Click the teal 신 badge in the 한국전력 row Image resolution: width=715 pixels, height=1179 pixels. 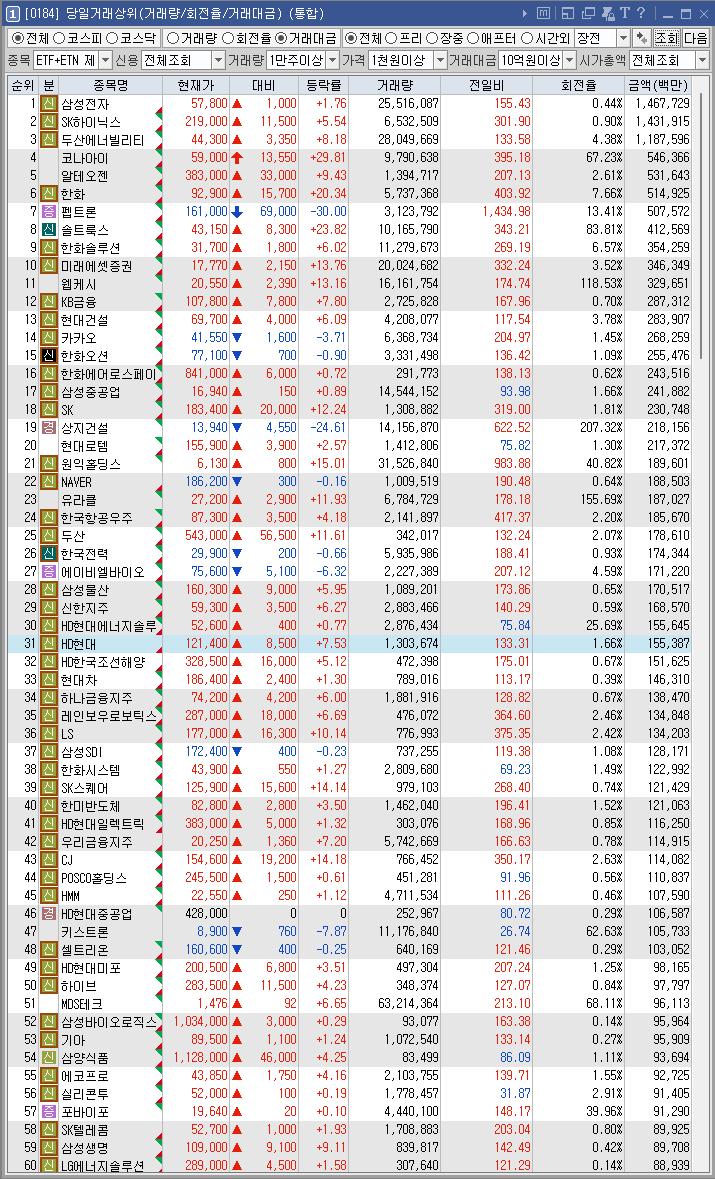[49, 553]
